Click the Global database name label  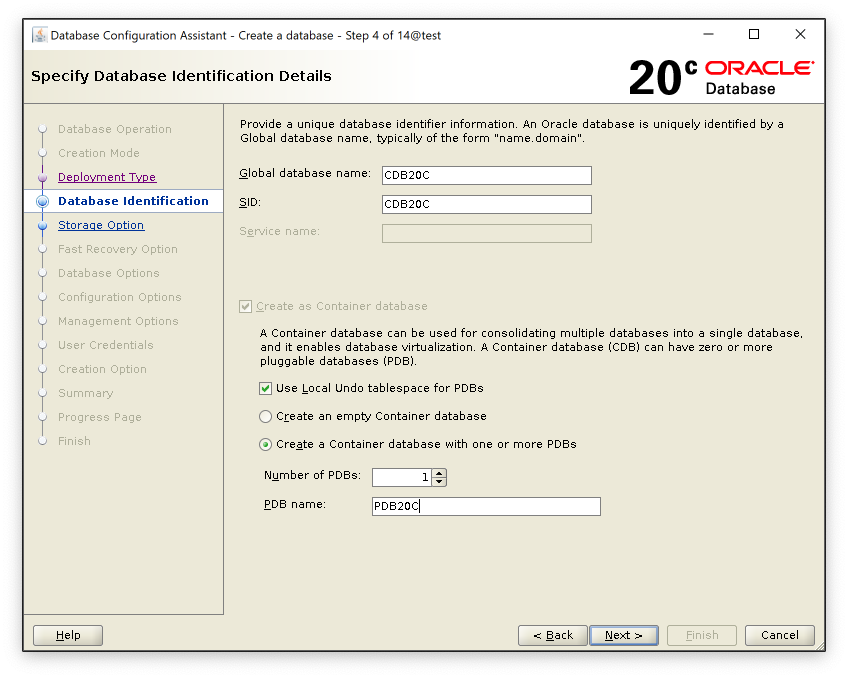305,173
